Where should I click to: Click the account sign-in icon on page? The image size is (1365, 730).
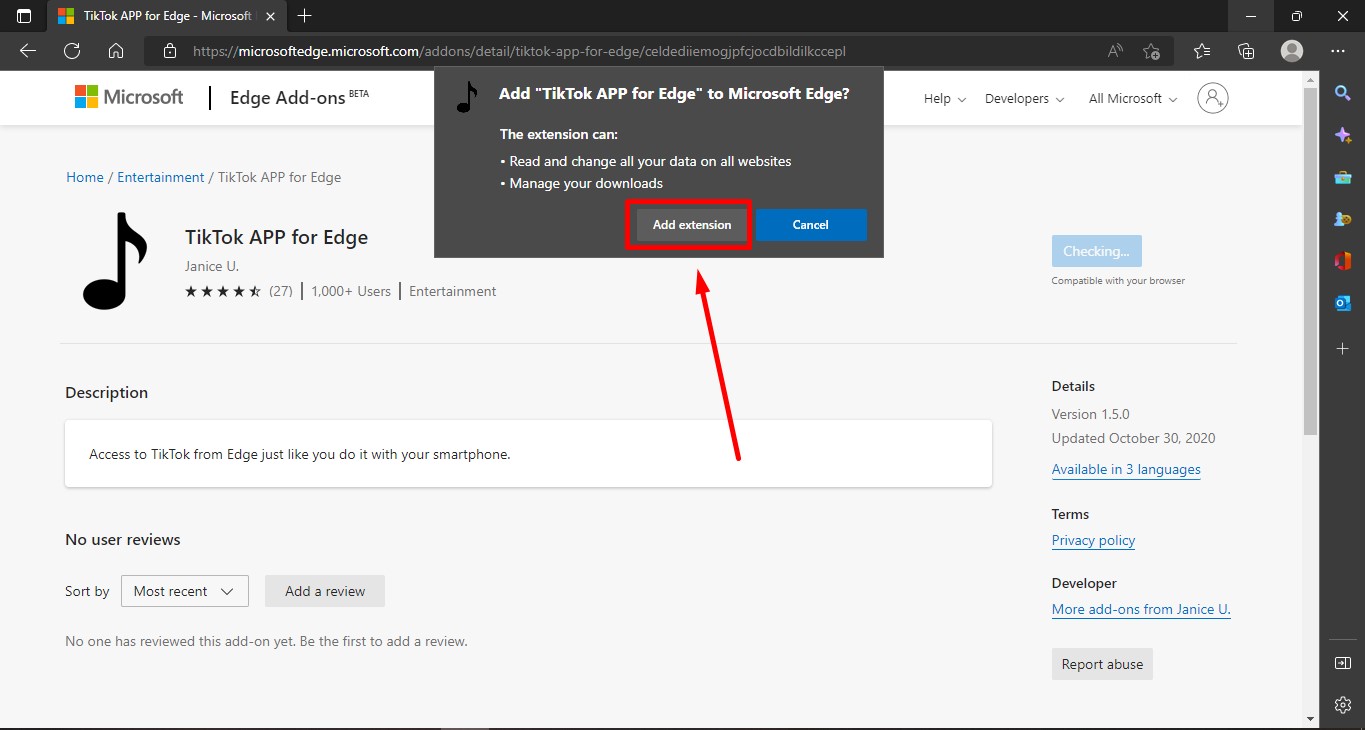[1213, 97]
